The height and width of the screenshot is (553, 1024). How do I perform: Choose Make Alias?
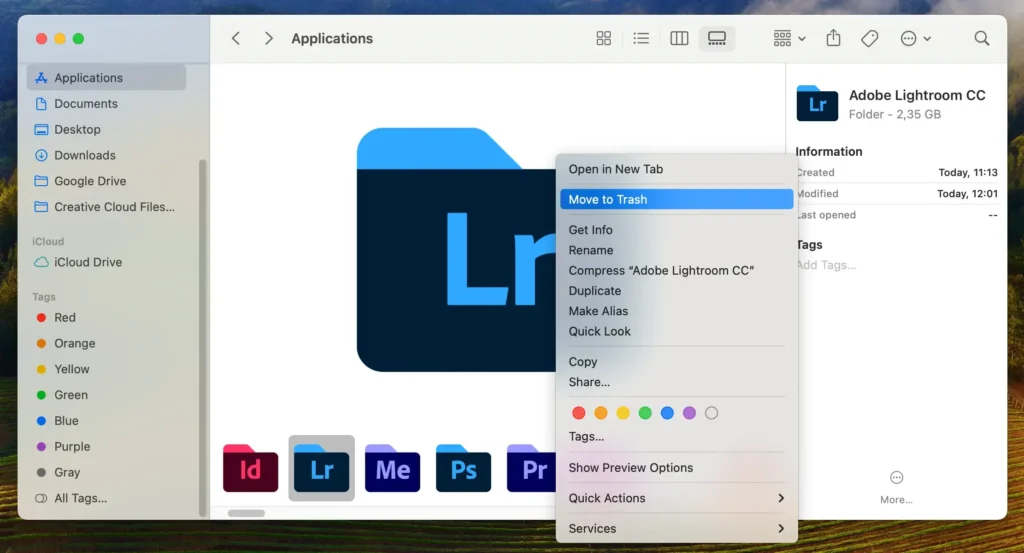pos(676,311)
